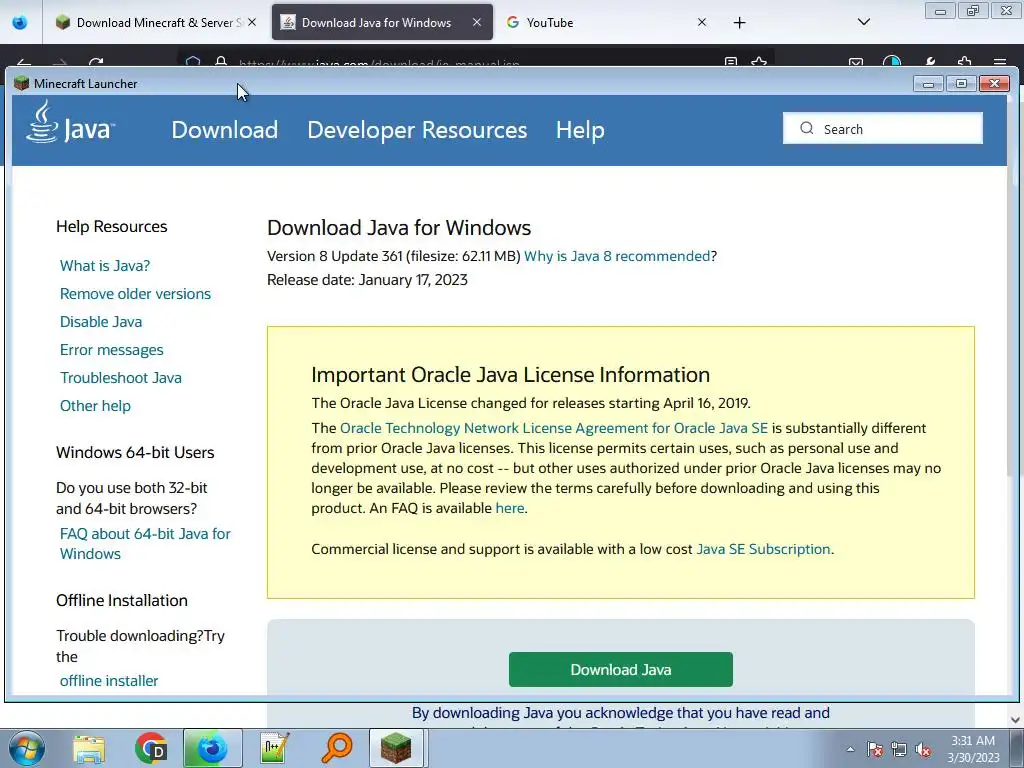Click the 'Offline Installation' sidebar heading
The width and height of the screenshot is (1024, 768).
[x=122, y=600]
